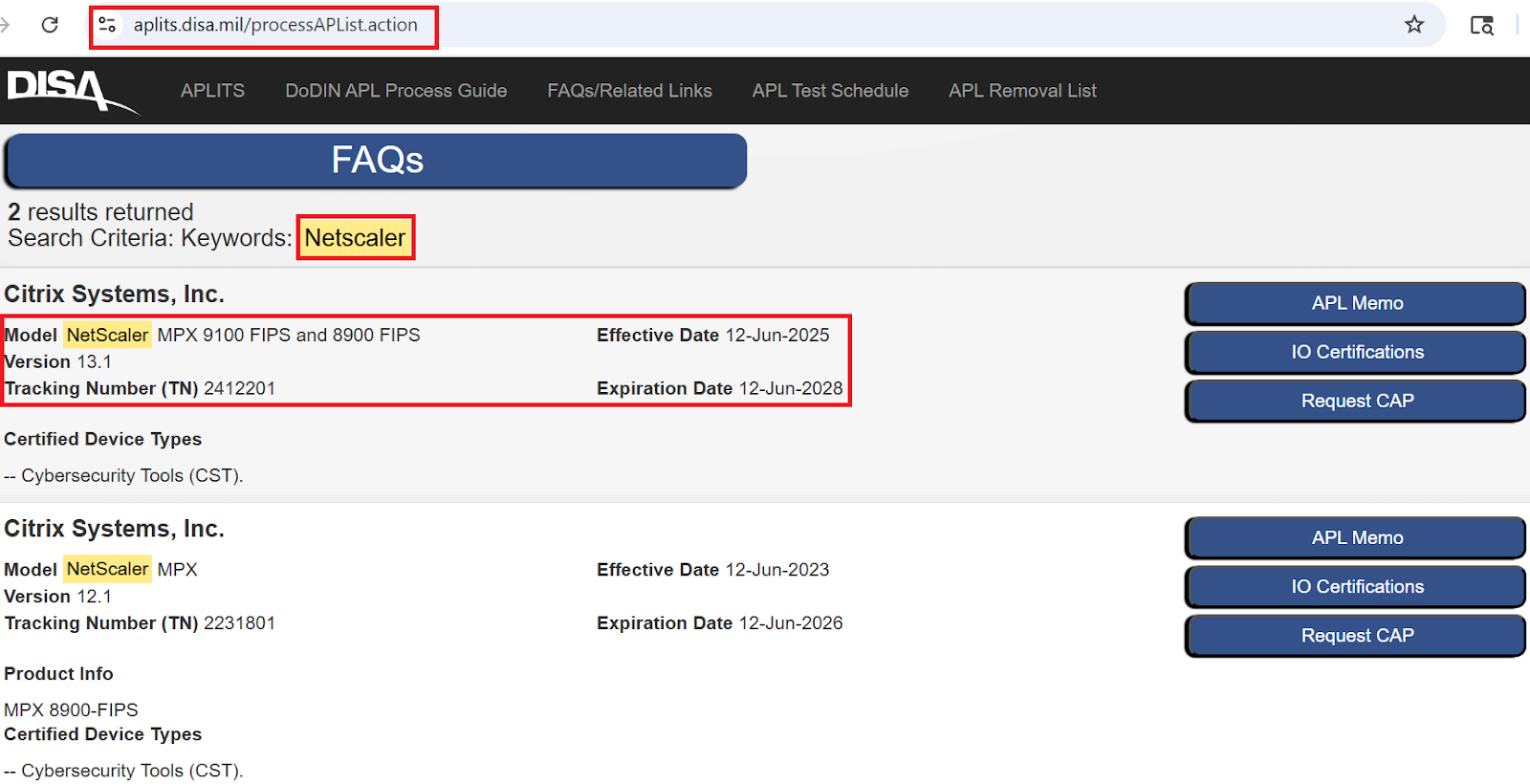Click highlighted NetScaler in the version 13.1 model

(108, 336)
